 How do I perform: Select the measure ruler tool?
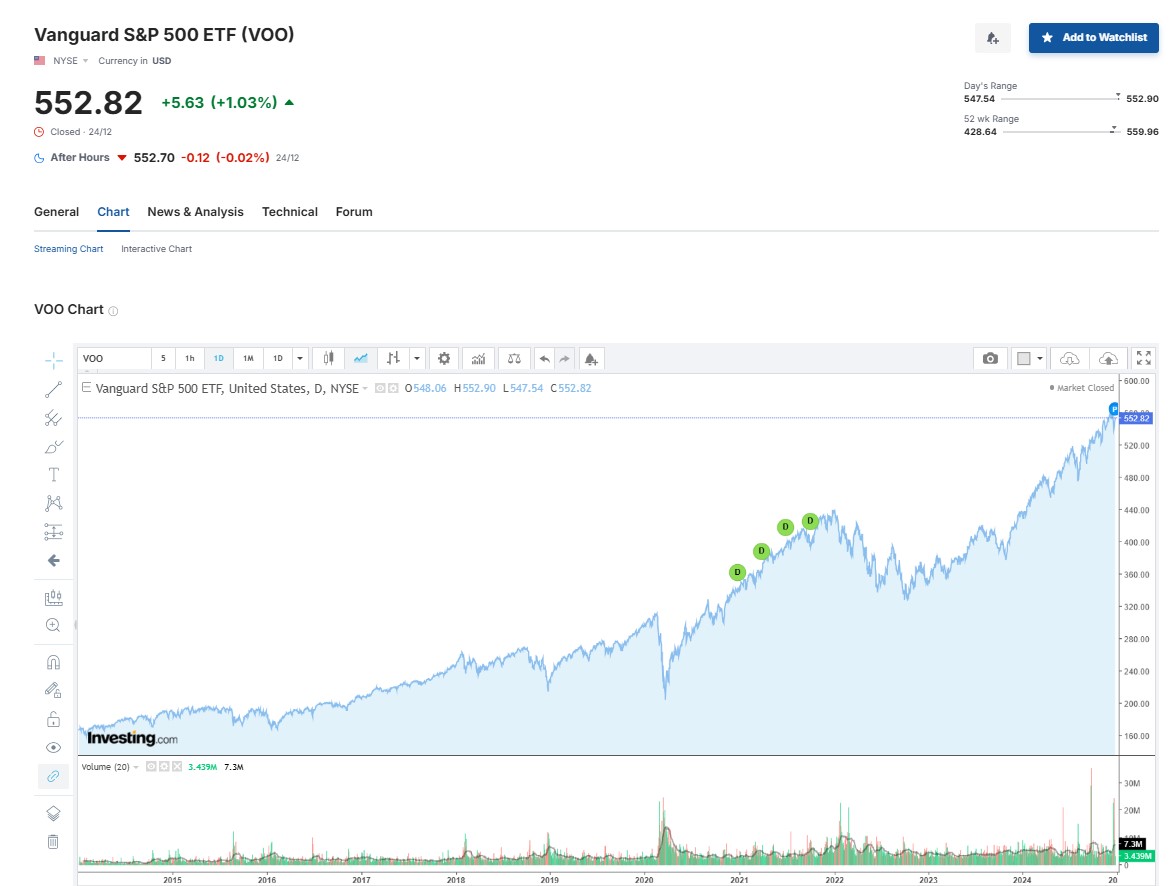(54, 597)
